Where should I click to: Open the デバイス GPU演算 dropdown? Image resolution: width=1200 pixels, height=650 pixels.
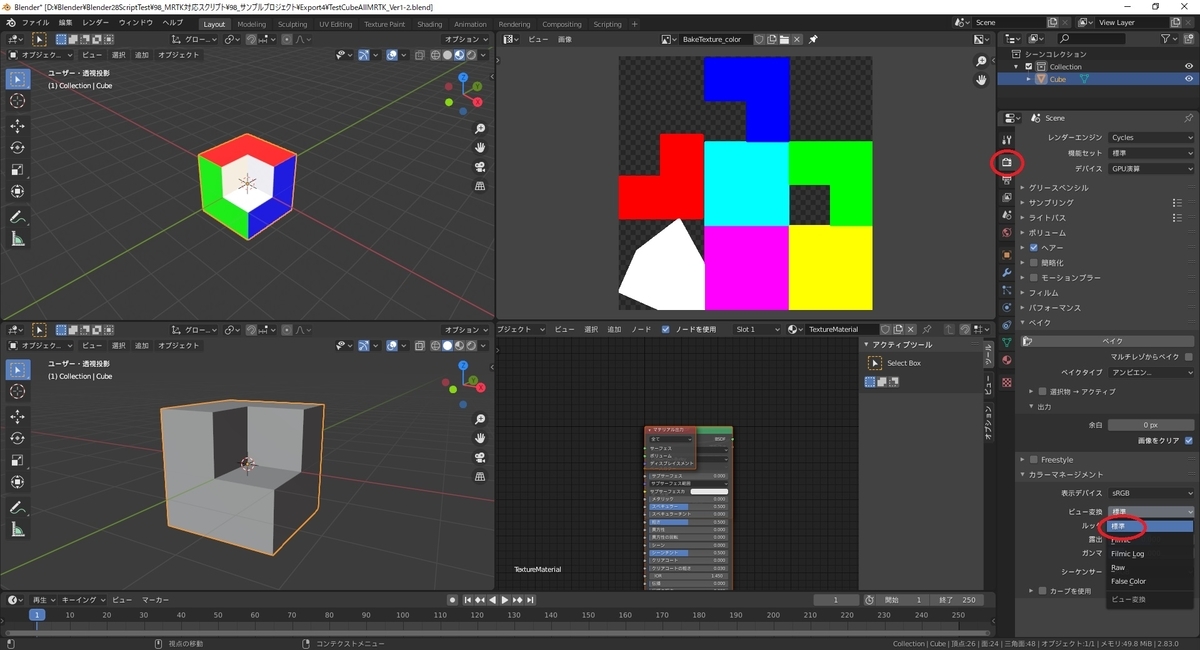1151,168
